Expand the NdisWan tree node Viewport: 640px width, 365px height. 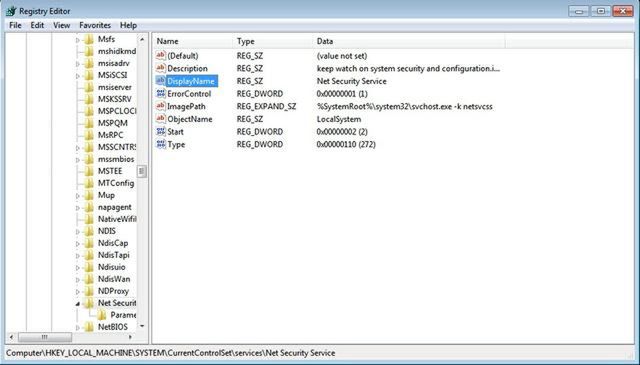click(x=78, y=280)
